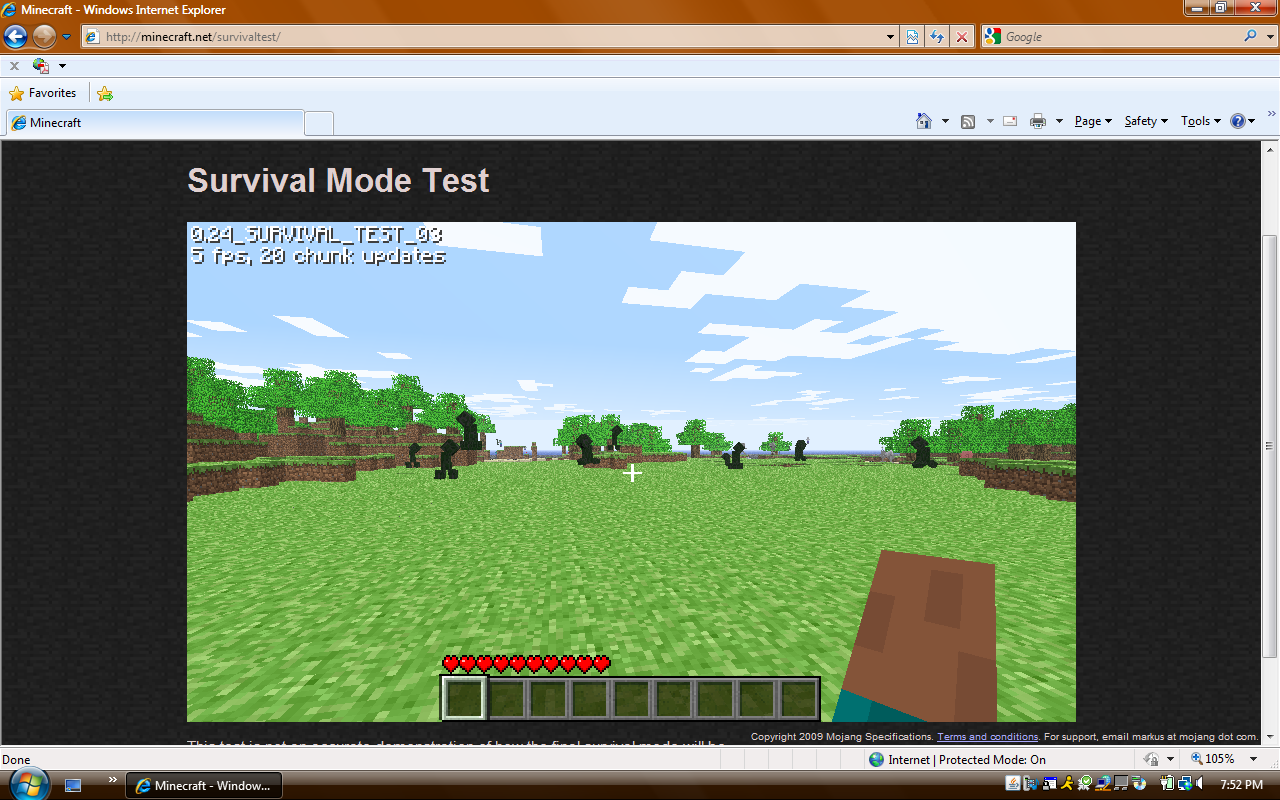Screen dimensions: 1280x800
Task: Click the Java coffee cup tray icon
Action: click(1013, 784)
